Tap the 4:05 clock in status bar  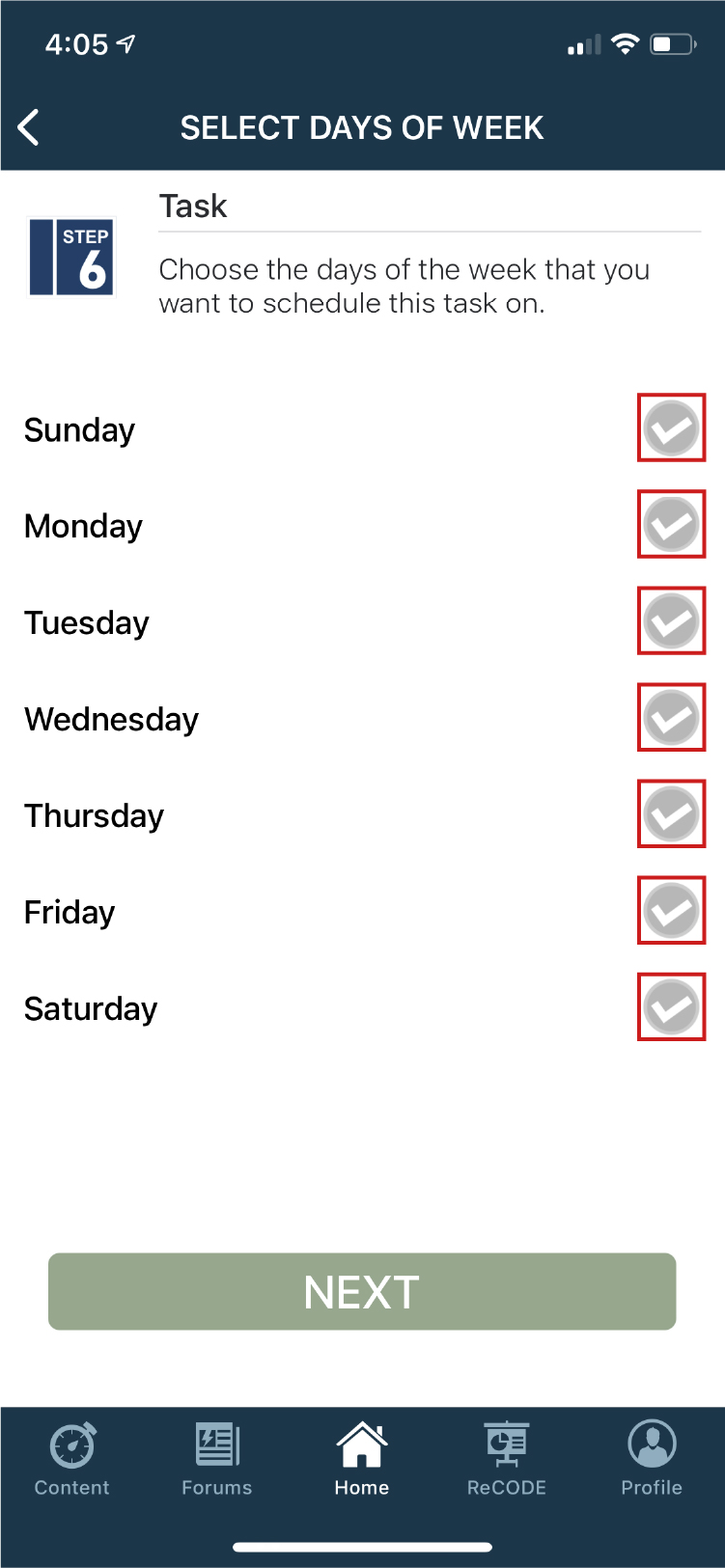coord(76,44)
